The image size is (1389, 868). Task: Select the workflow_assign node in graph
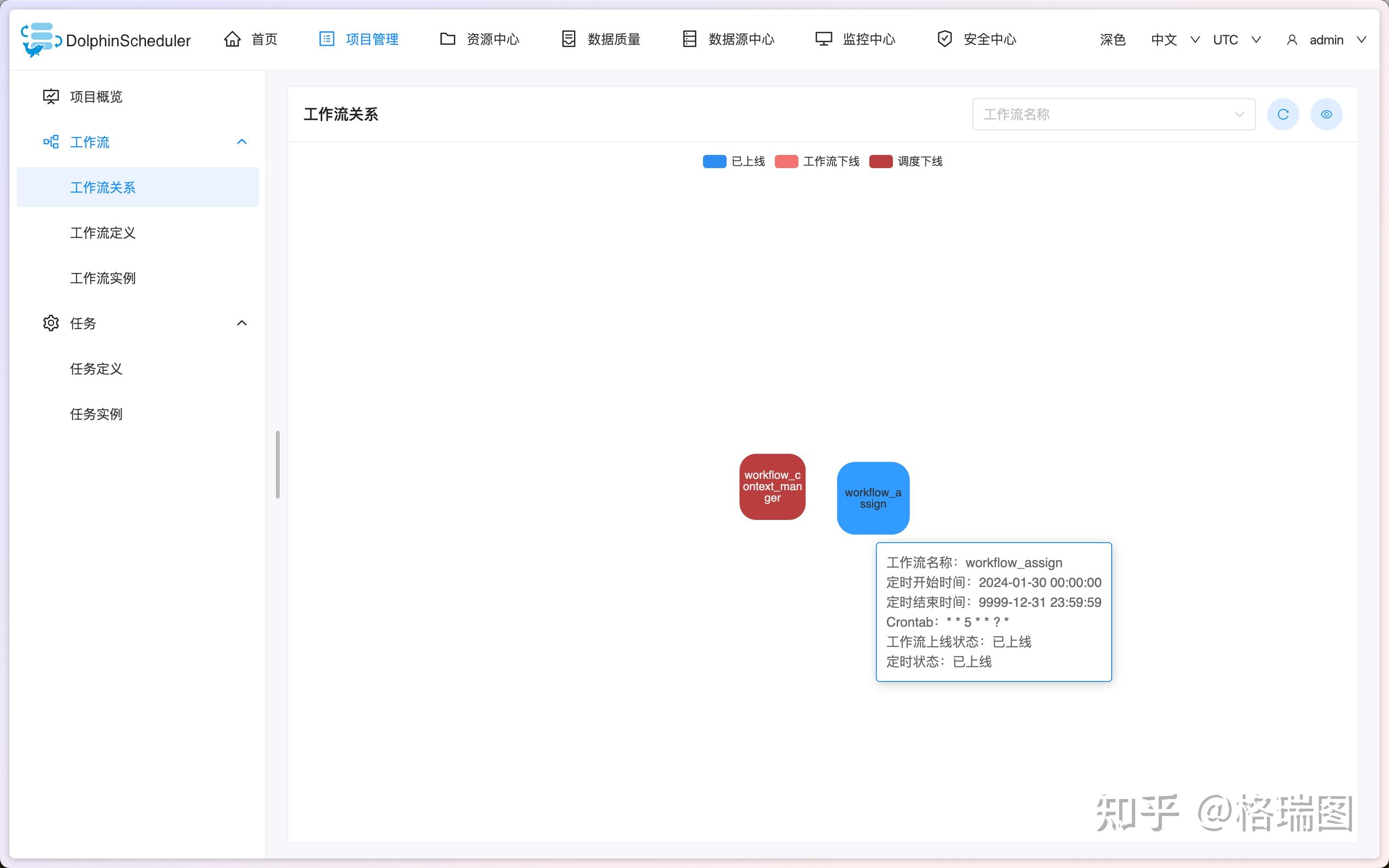coord(873,498)
